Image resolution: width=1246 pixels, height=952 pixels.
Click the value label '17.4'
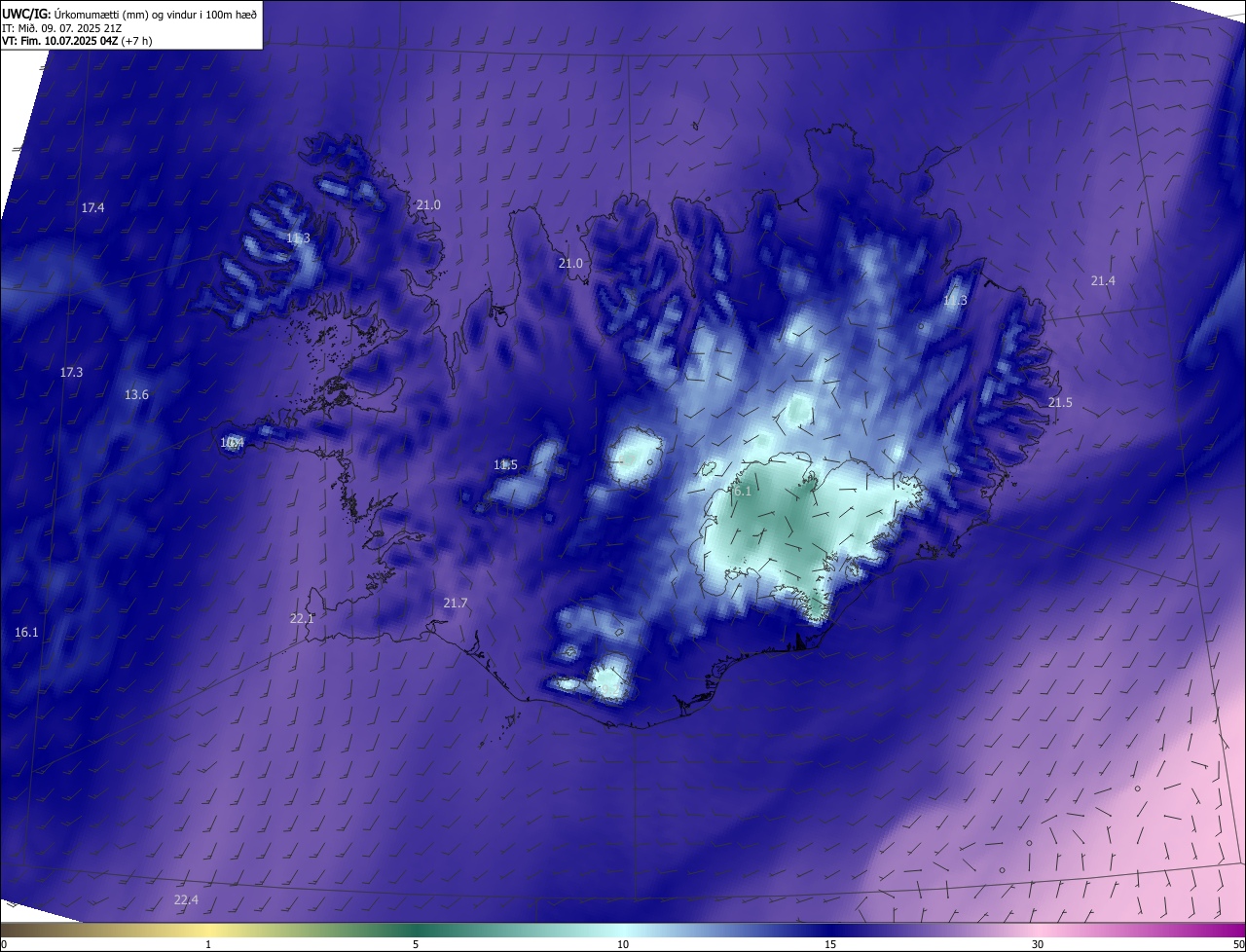92,207
